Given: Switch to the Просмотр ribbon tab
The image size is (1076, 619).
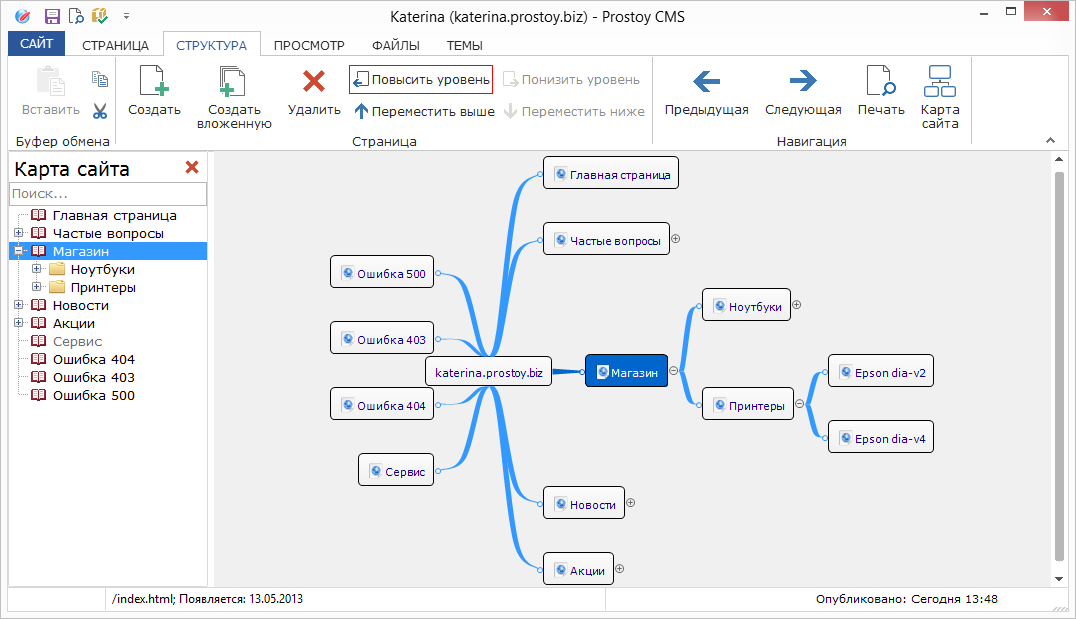Looking at the screenshot, I should 309,45.
